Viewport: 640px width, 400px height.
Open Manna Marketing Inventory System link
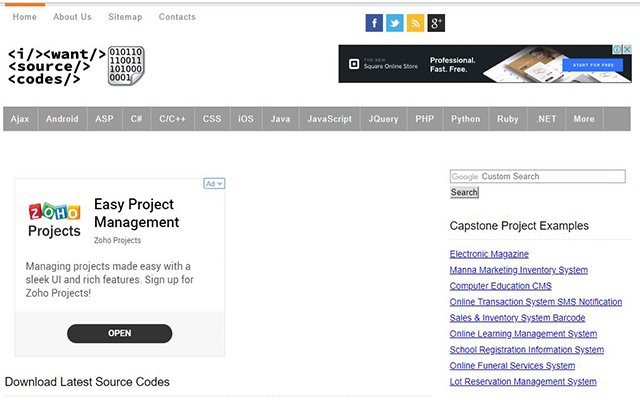point(519,270)
